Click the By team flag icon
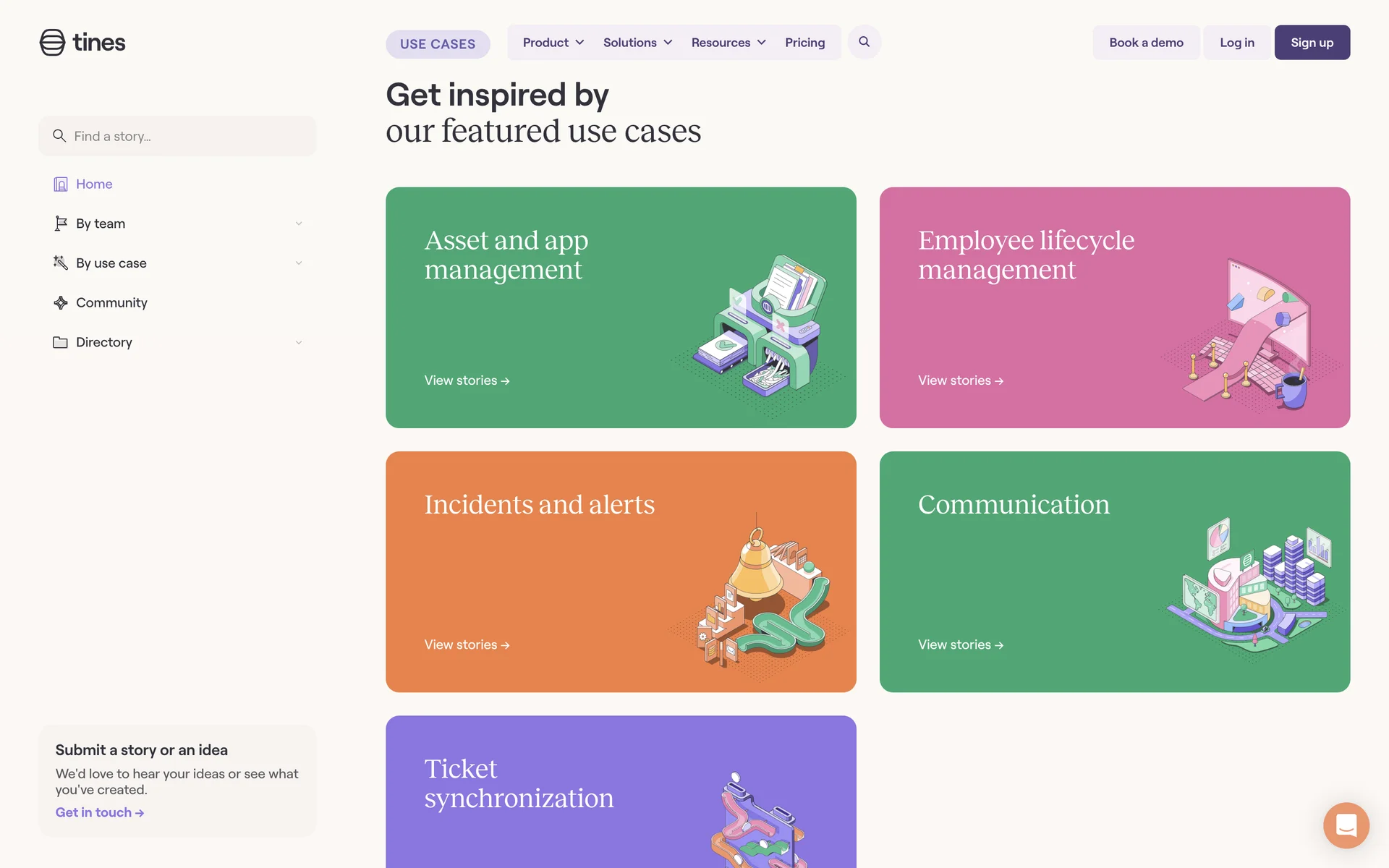Screen dimensions: 1389x868 [61, 224]
